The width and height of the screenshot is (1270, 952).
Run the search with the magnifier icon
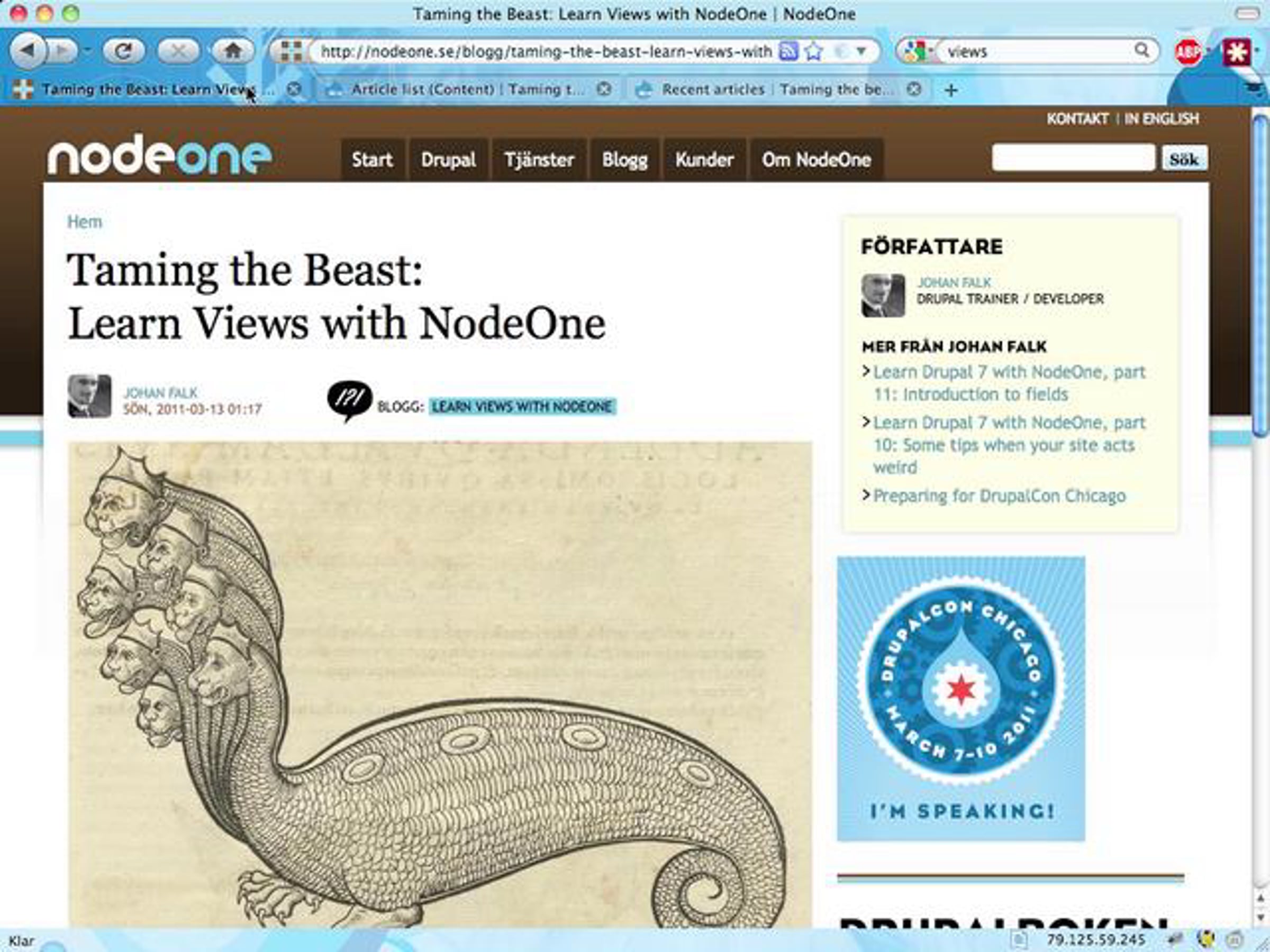pyautogui.click(x=1142, y=51)
